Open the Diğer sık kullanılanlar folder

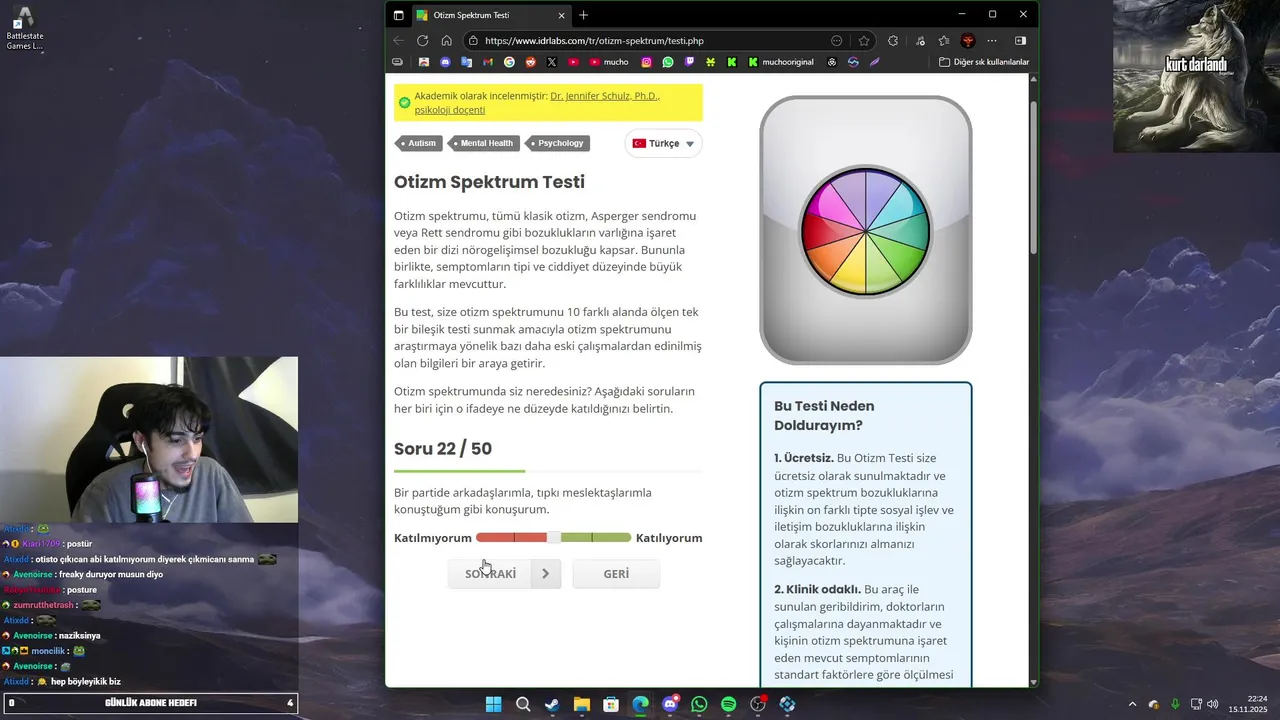click(x=984, y=62)
